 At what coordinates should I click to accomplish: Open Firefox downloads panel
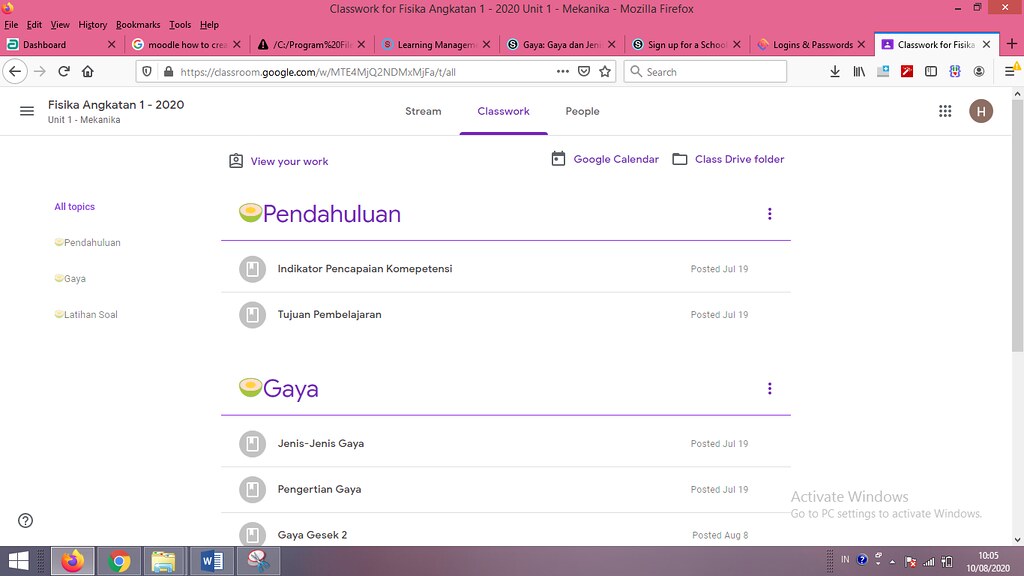coord(835,72)
